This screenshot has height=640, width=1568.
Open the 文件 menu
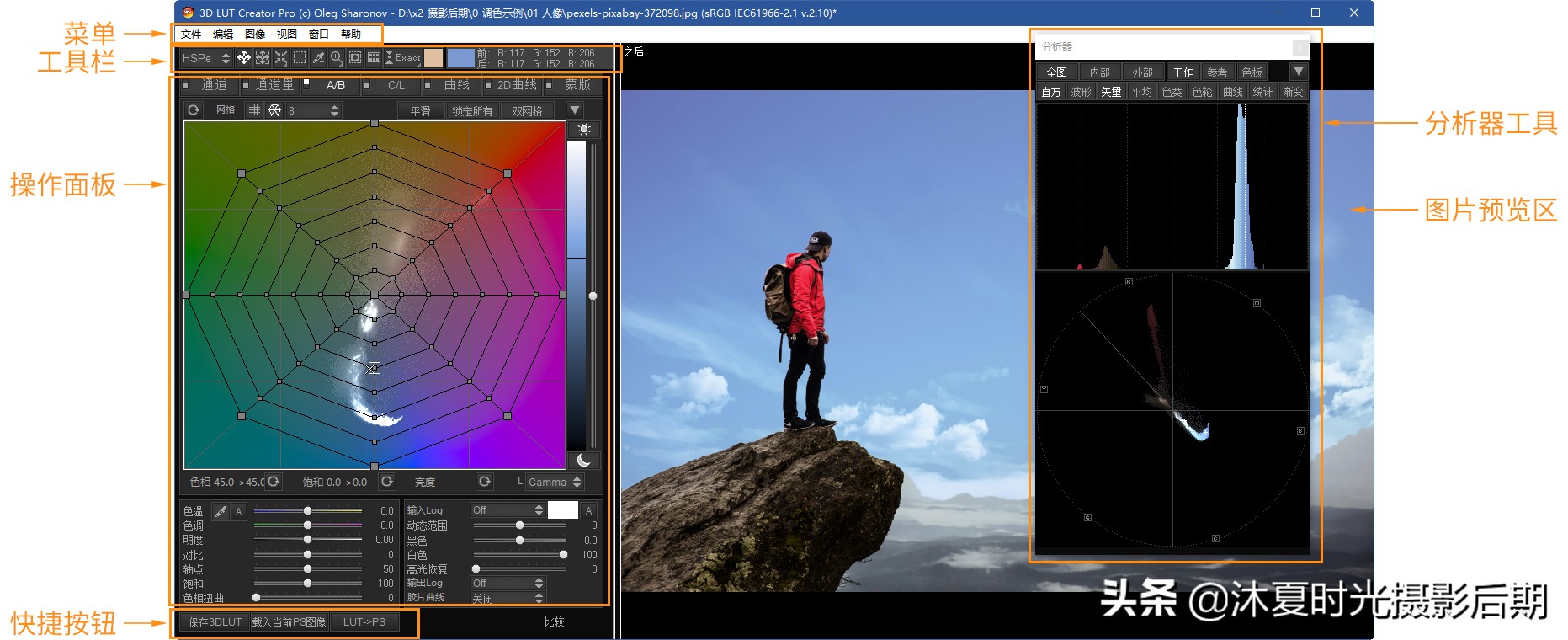(x=191, y=35)
